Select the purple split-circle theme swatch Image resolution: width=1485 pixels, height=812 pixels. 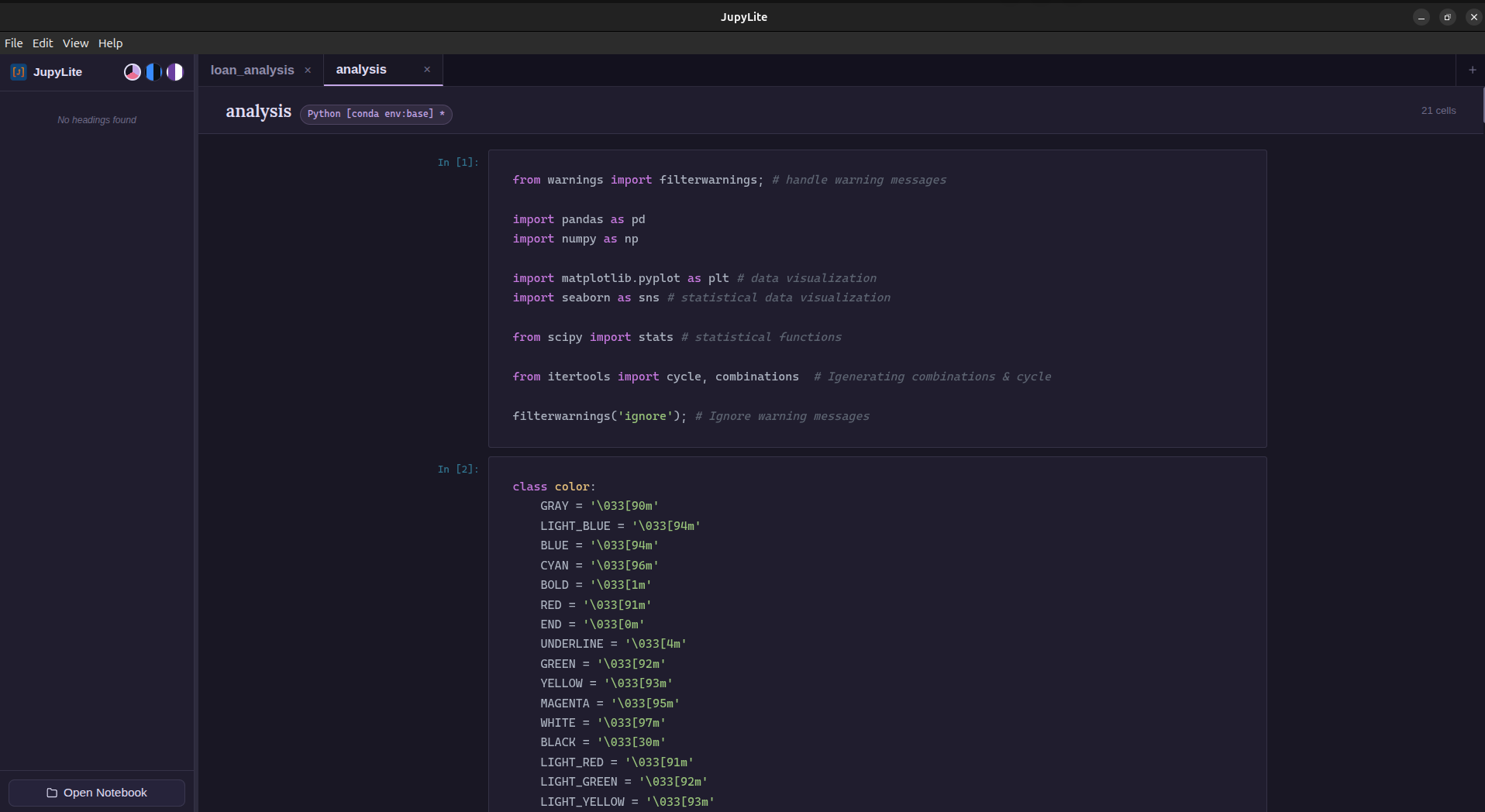click(174, 71)
